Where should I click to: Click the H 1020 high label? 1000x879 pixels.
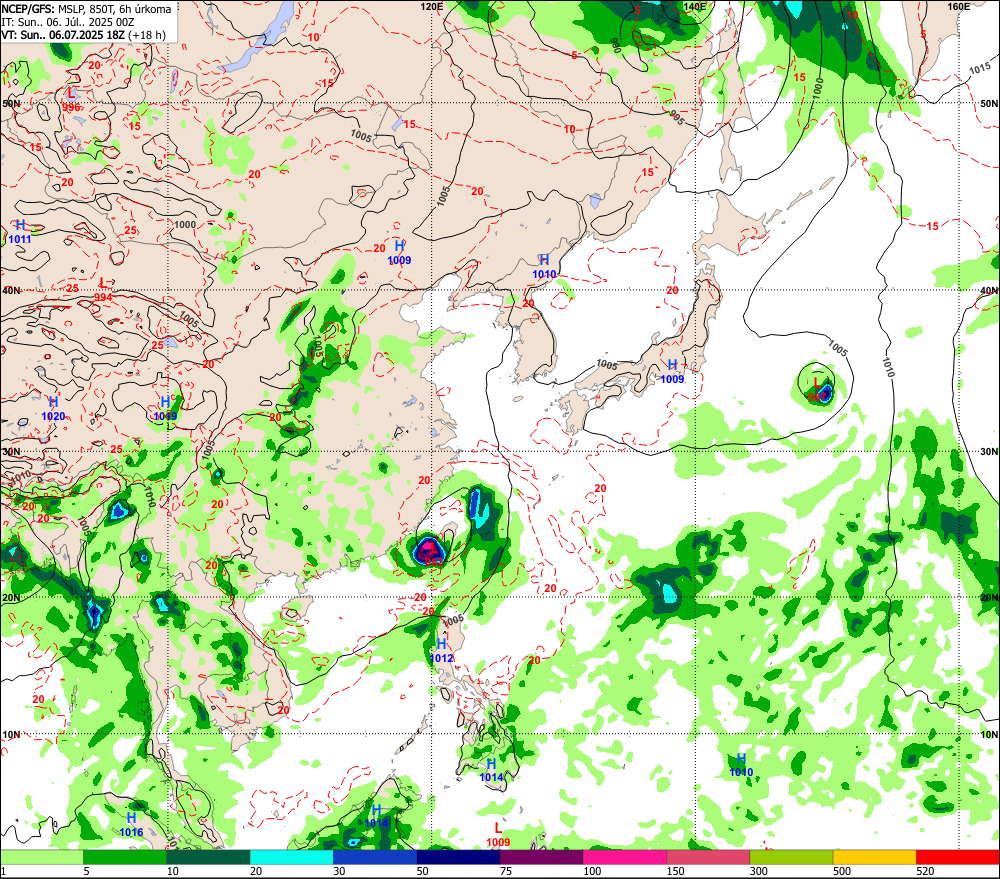pyautogui.click(x=54, y=409)
